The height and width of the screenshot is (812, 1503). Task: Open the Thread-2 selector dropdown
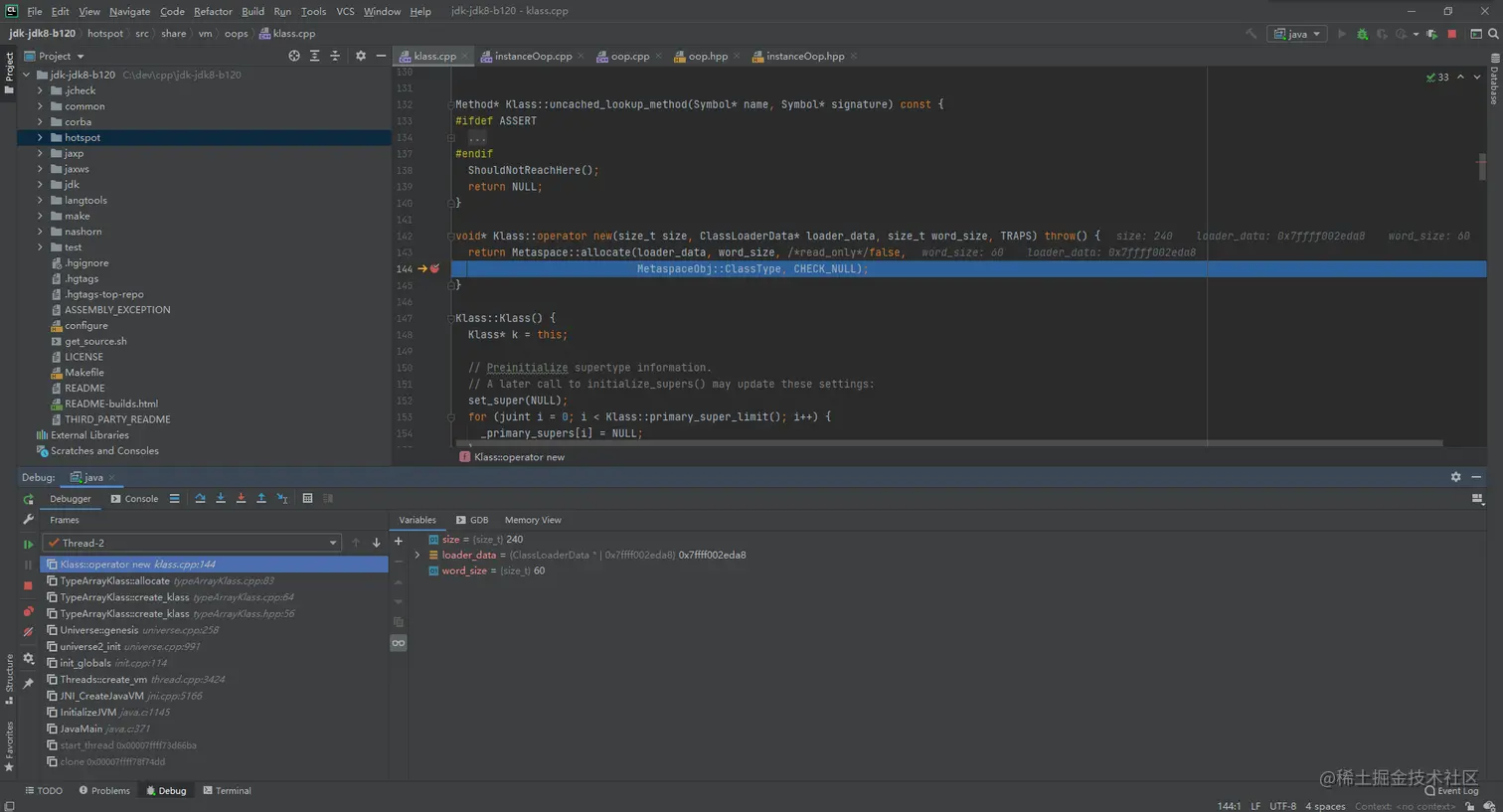(192, 543)
